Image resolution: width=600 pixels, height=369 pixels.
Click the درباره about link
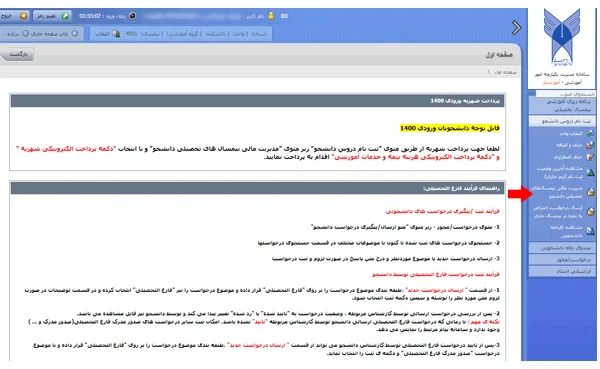[13, 34]
